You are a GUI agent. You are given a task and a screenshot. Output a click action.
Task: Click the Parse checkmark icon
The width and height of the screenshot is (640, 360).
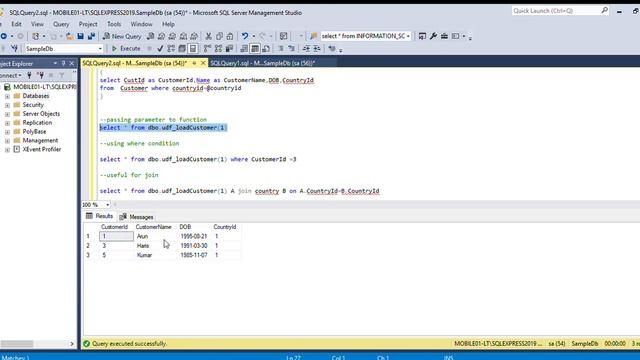[160, 49]
